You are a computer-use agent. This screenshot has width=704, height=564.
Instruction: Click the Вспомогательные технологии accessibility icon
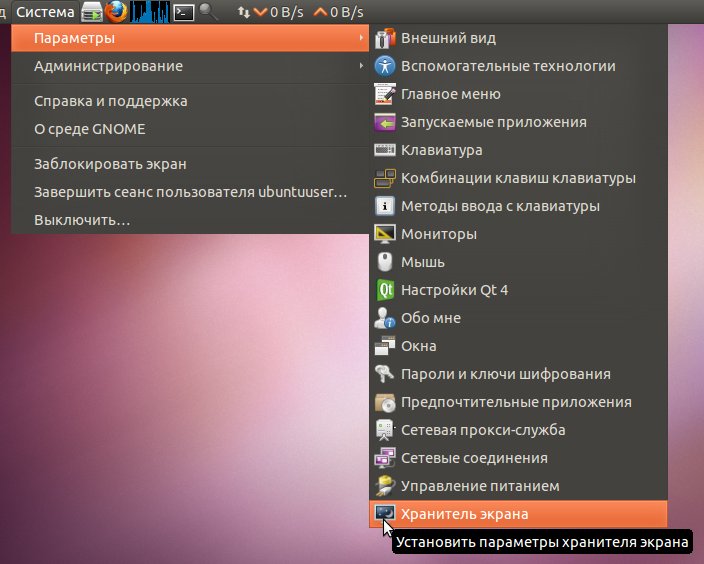[x=385, y=66]
